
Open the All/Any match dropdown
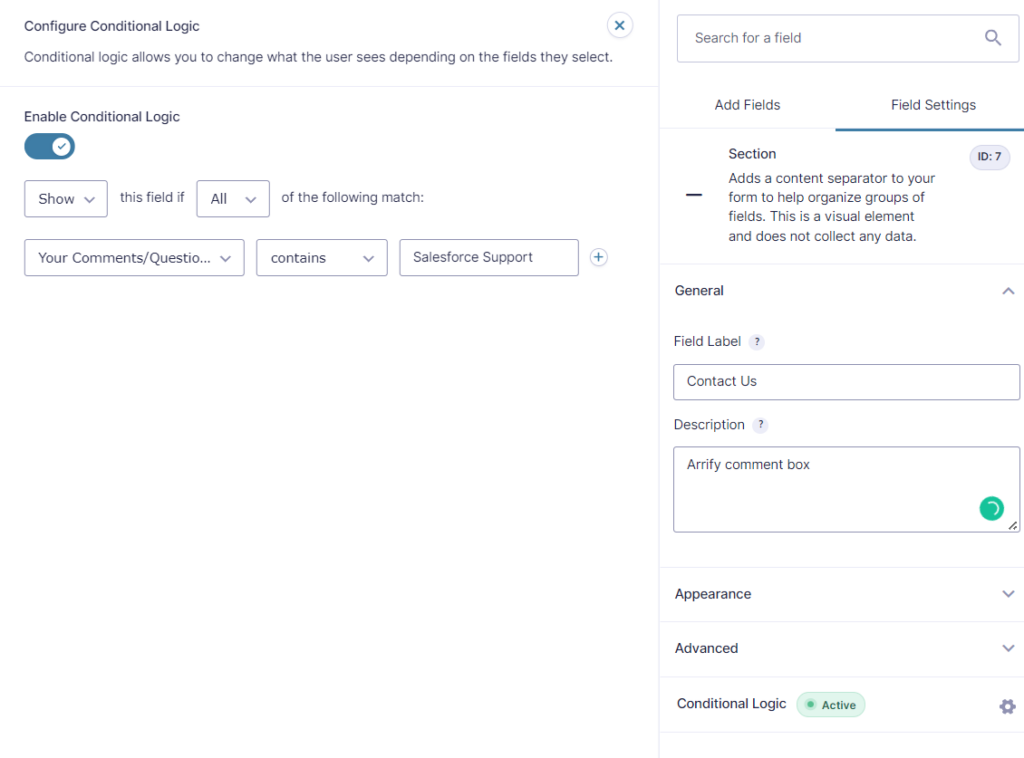pyautogui.click(x=233, y=199)
